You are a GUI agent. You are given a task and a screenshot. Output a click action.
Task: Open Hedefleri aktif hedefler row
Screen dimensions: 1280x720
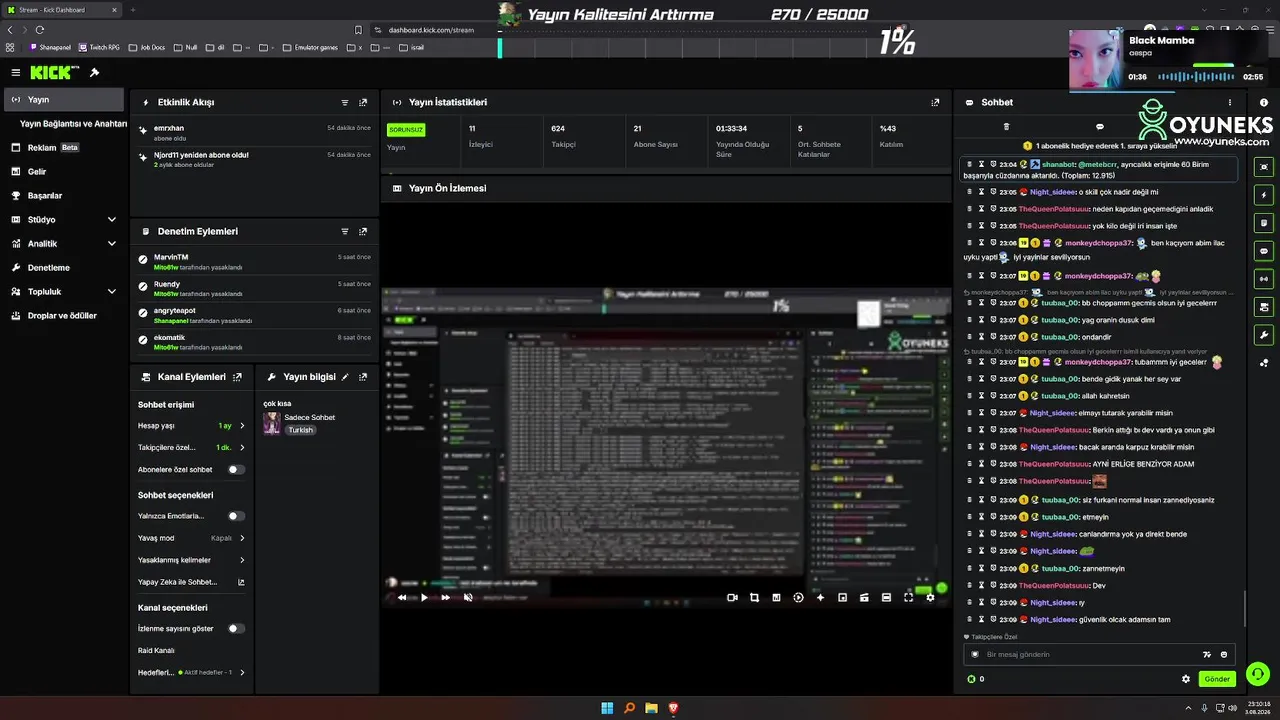pos(191,672)
